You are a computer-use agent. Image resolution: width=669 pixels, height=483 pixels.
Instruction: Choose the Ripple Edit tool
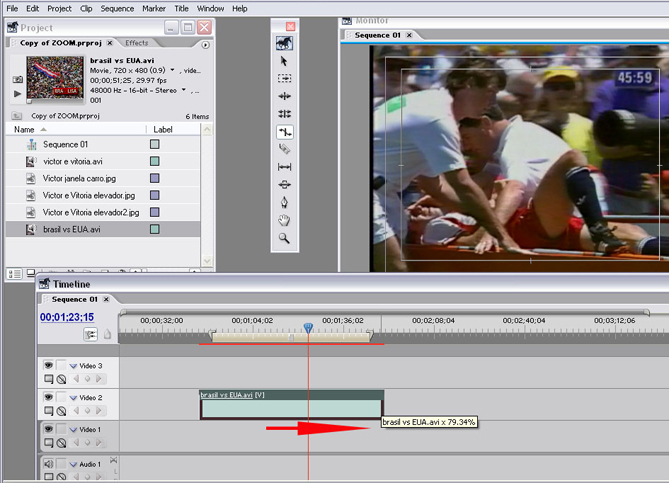click(x=284, y=96)
